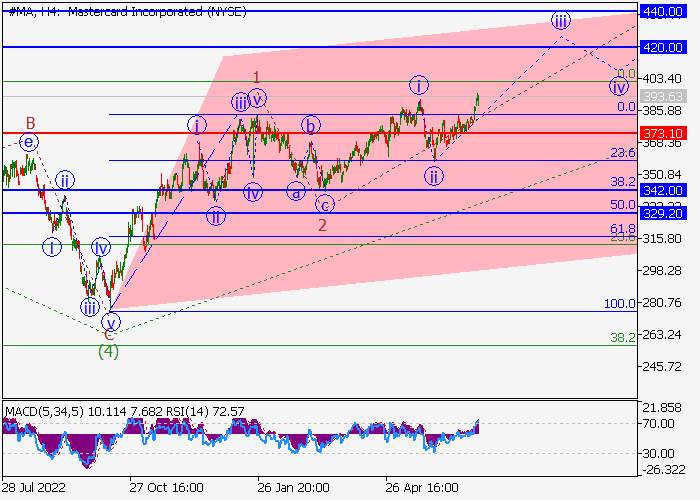This screenshot has width=700, height=500.
Task: Select the 298.28 axis price value
Action: 662,271
